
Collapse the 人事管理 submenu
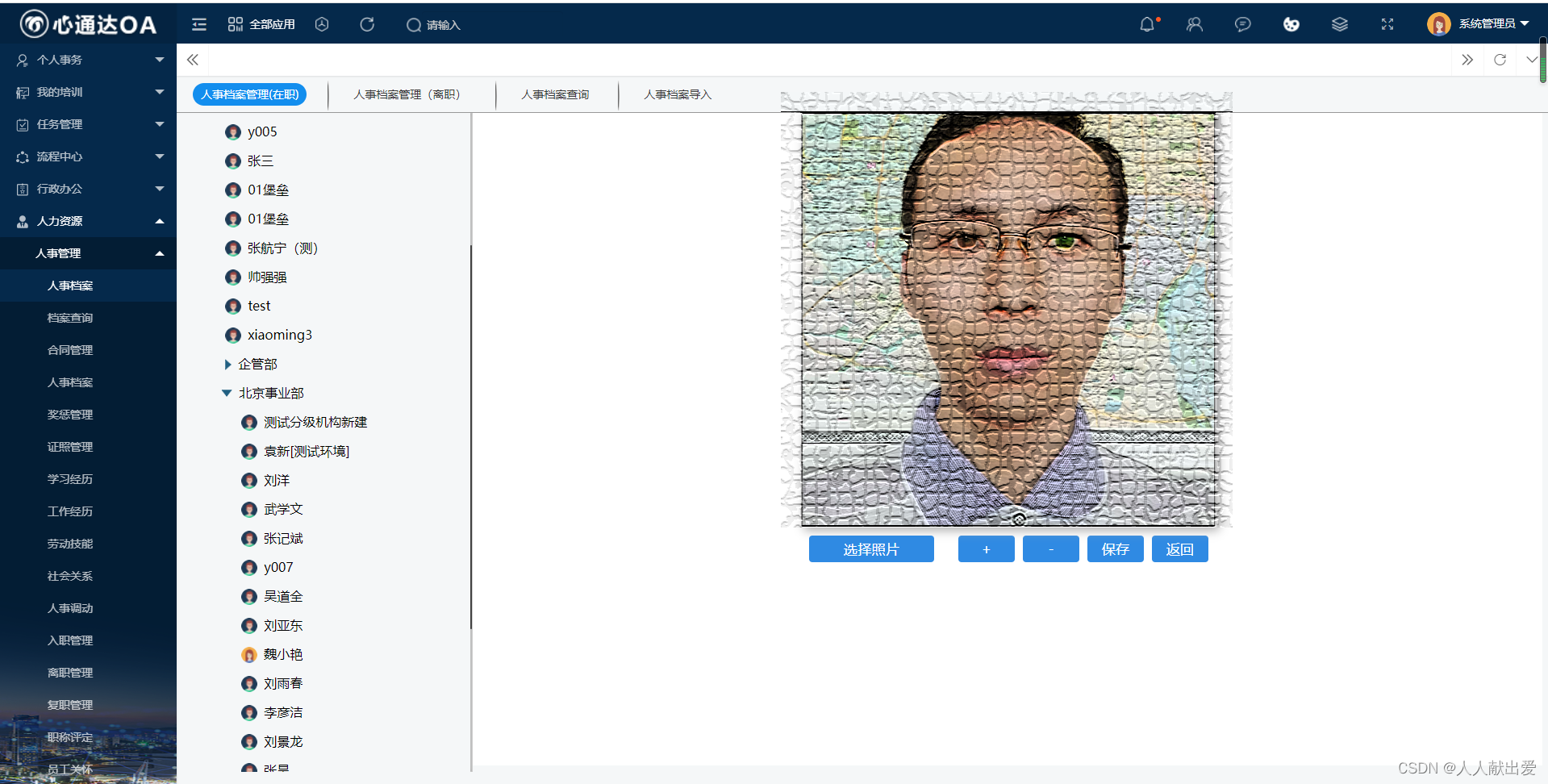tap(88, 253)
